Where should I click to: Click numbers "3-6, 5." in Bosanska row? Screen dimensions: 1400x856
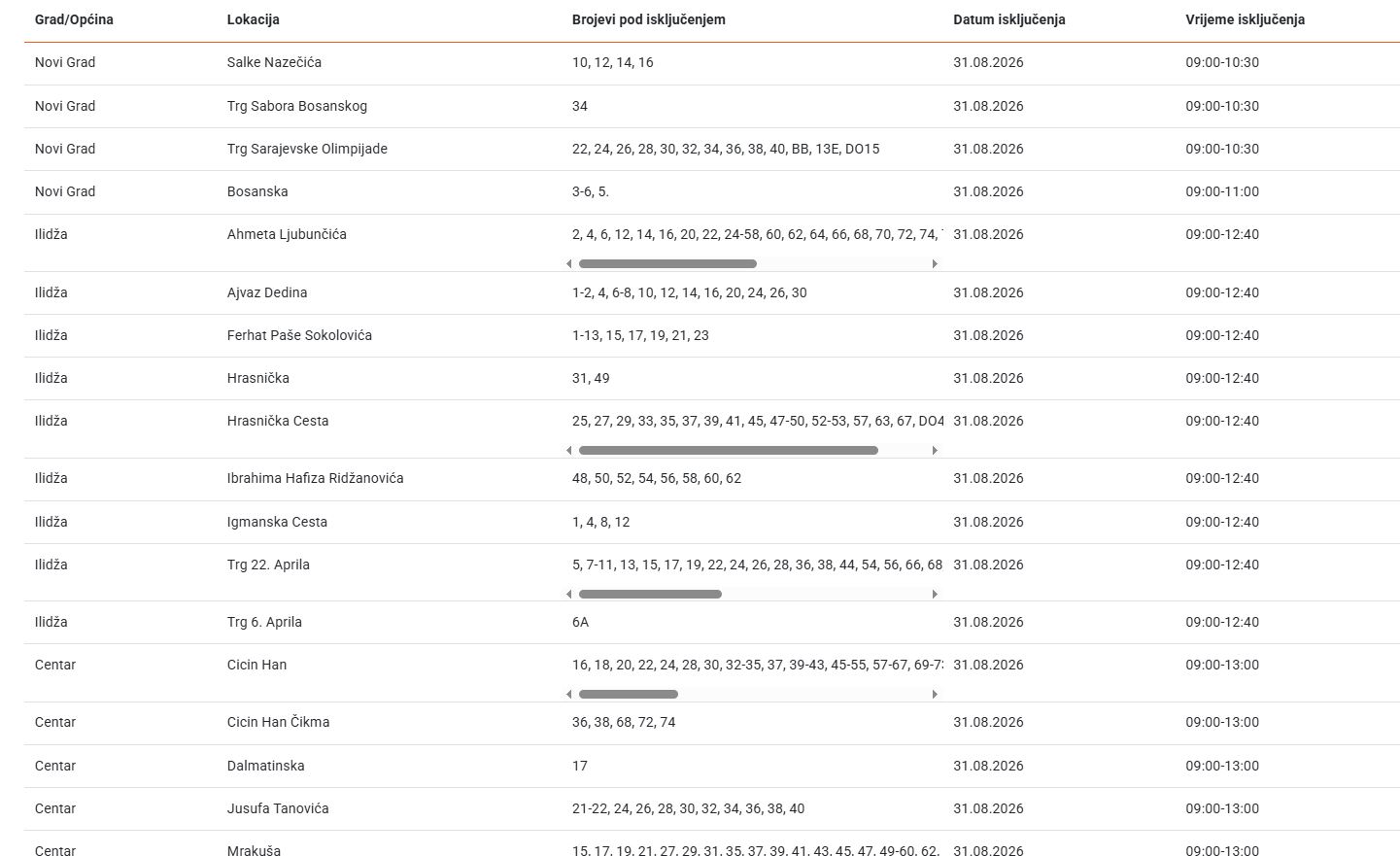591,191
